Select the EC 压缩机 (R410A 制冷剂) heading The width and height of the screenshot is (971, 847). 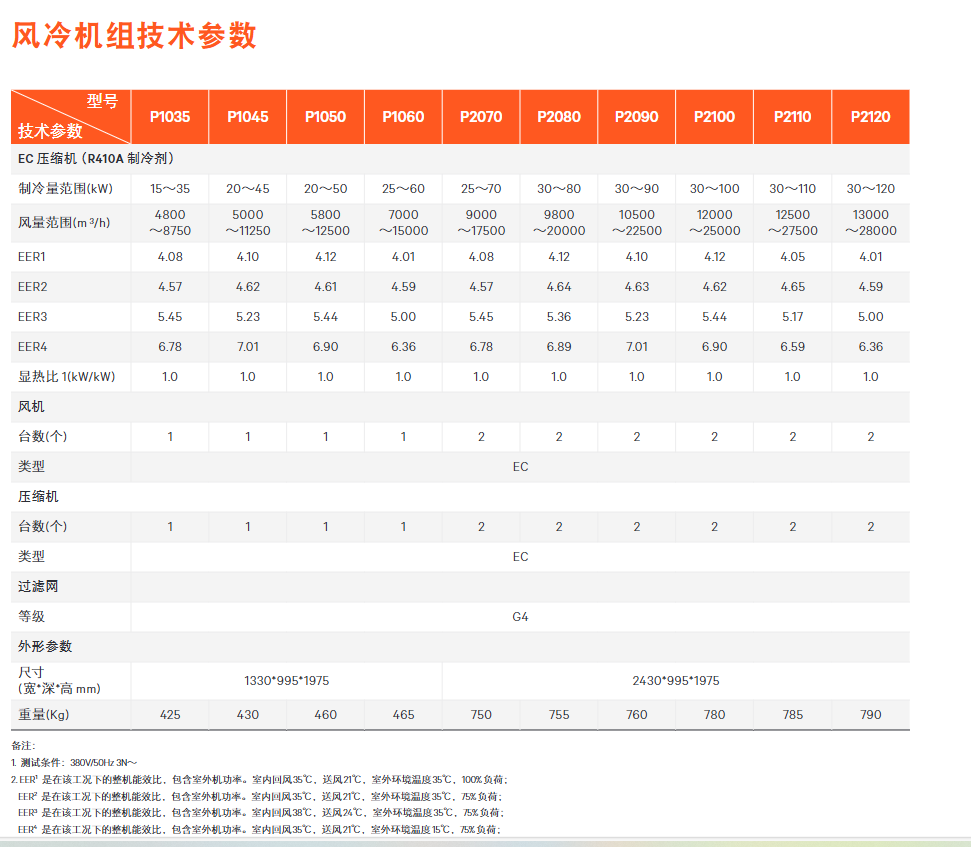click(x=98, y=158)
